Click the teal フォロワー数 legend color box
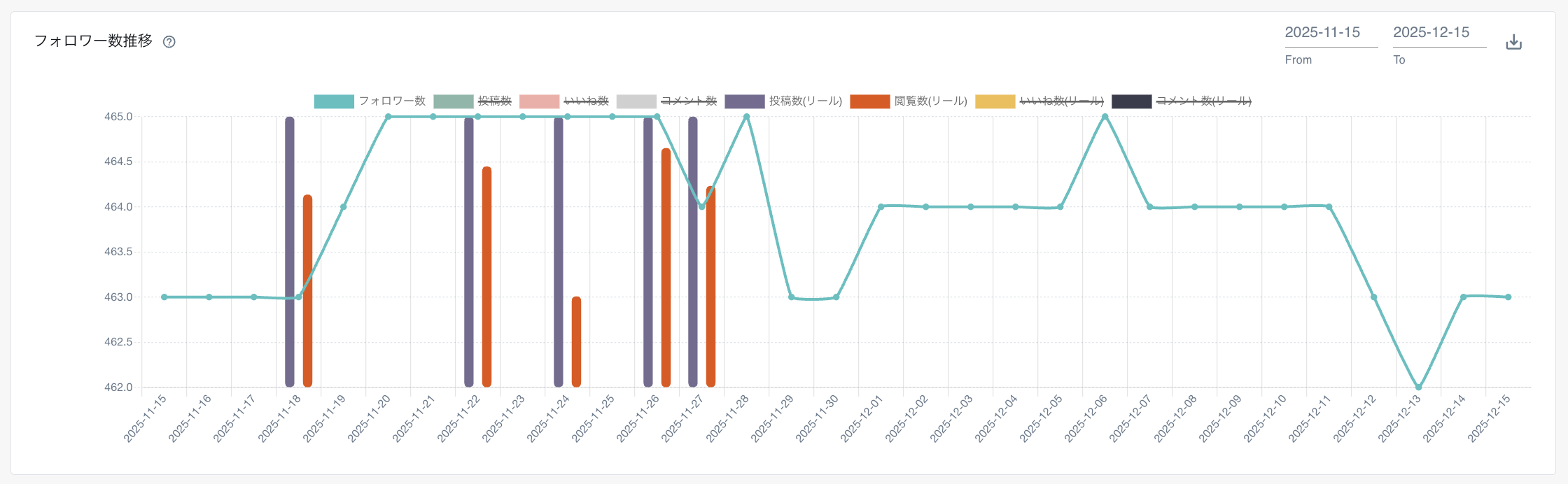This screenshot has height=484, width=1568. pos(334,101)
